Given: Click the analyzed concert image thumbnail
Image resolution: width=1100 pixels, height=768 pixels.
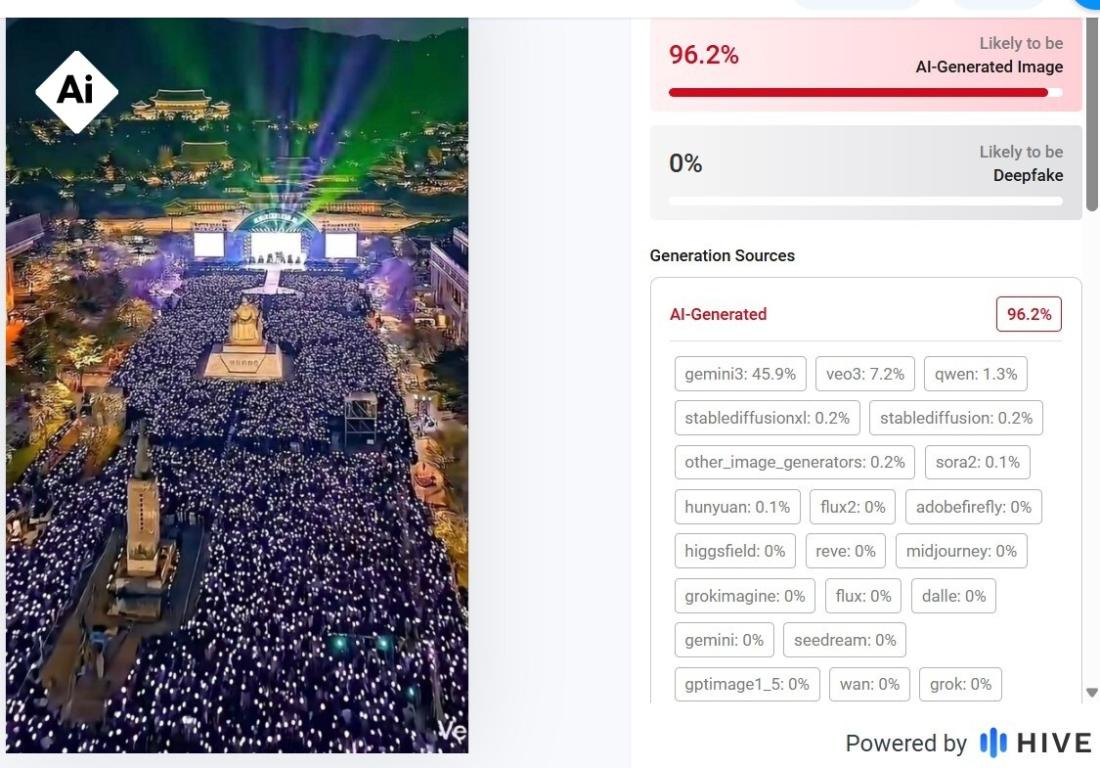Looking at the screenshot, I should click(237, 400).
